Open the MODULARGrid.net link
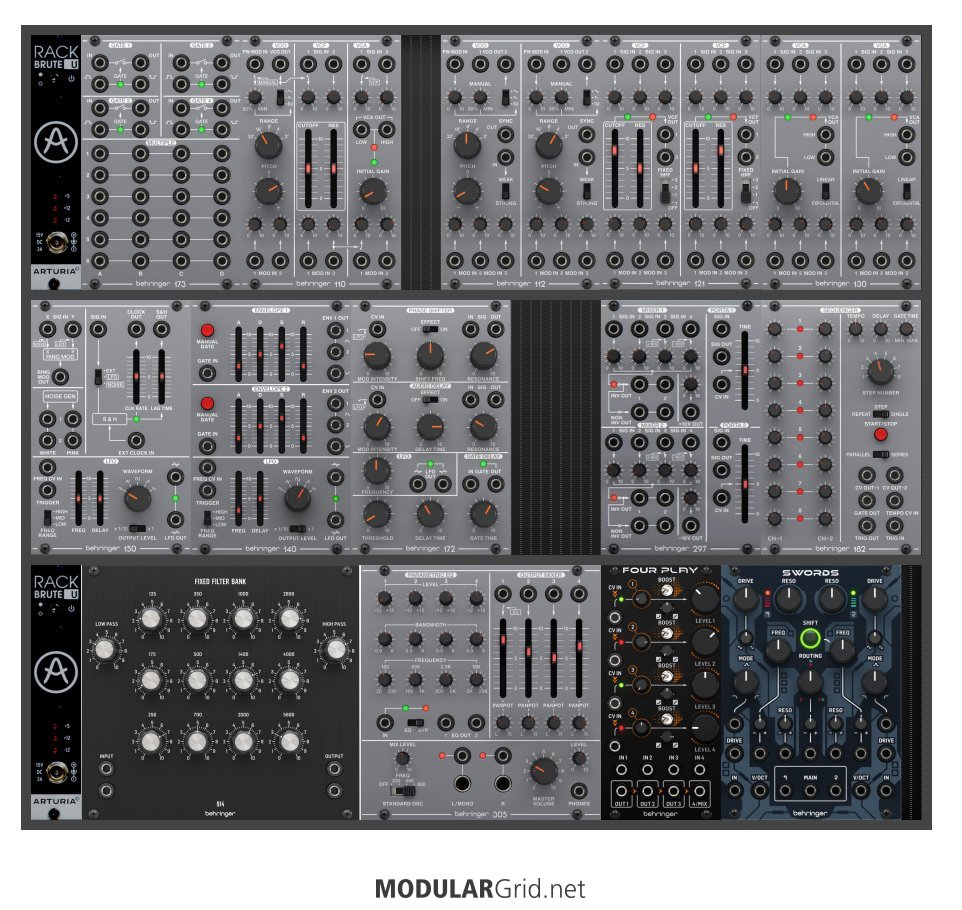Screen dimensions: 962x910 [x=480, y=888]
